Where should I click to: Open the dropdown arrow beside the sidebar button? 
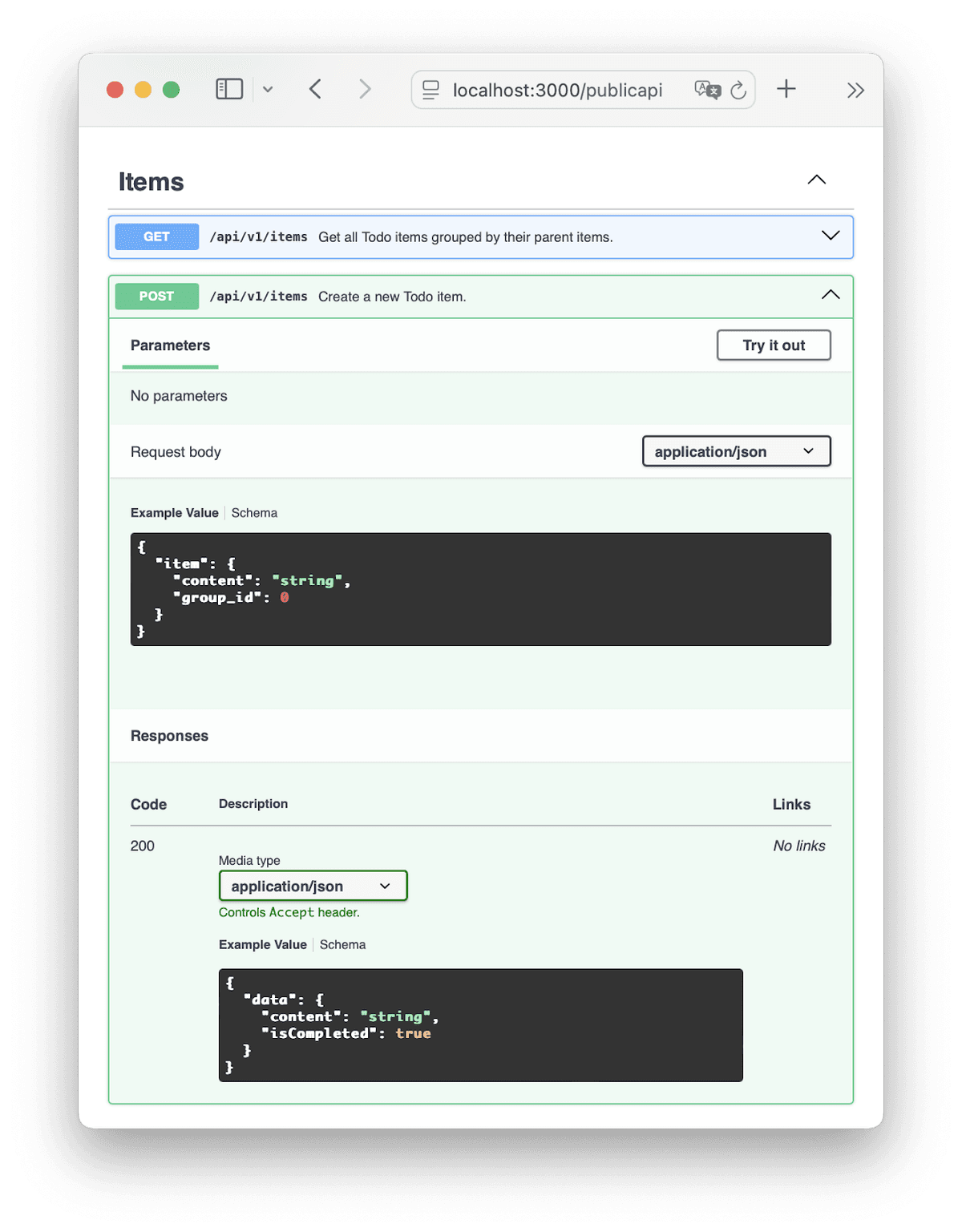268,89
